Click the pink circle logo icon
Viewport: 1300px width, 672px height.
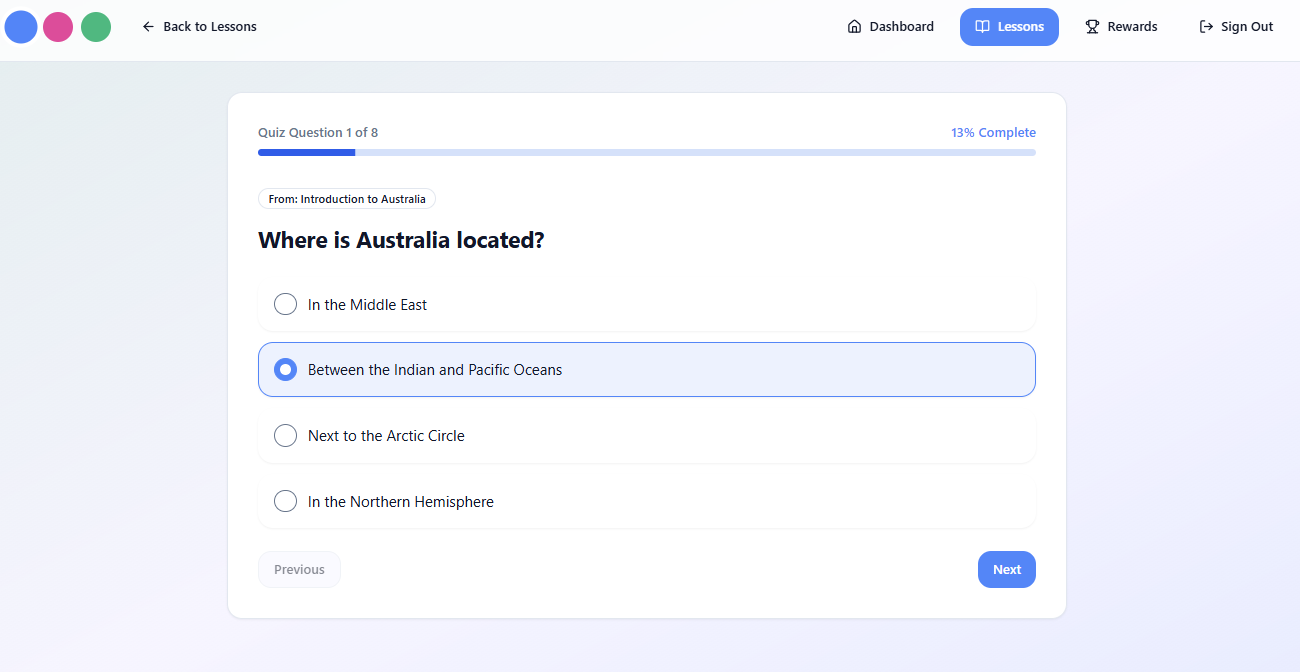pyautogui.click(x=58, y=27)
